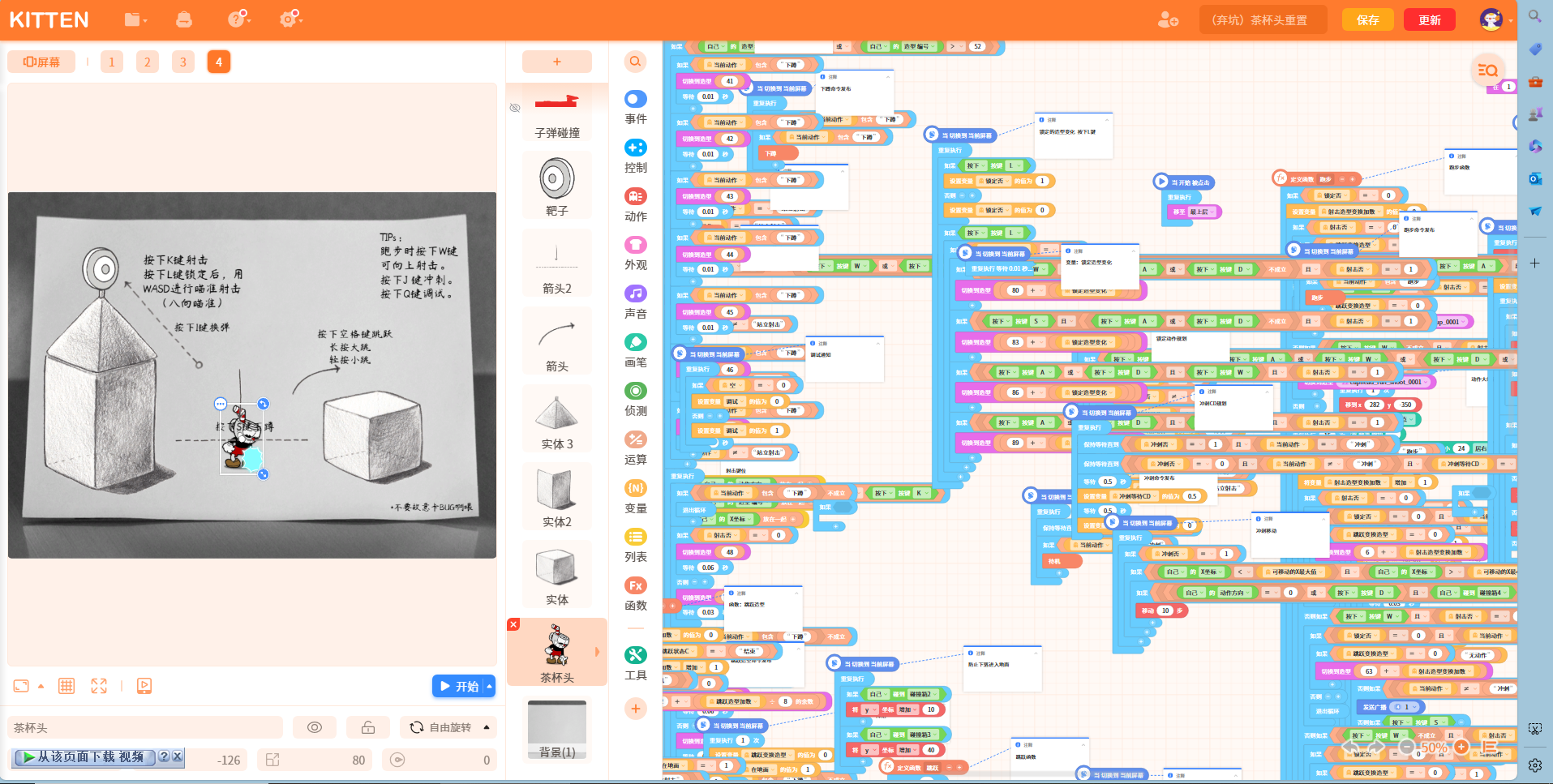Zoom in the block workspace
Viewport: 1553px width, 784px height.
(x=1461, y=748)
